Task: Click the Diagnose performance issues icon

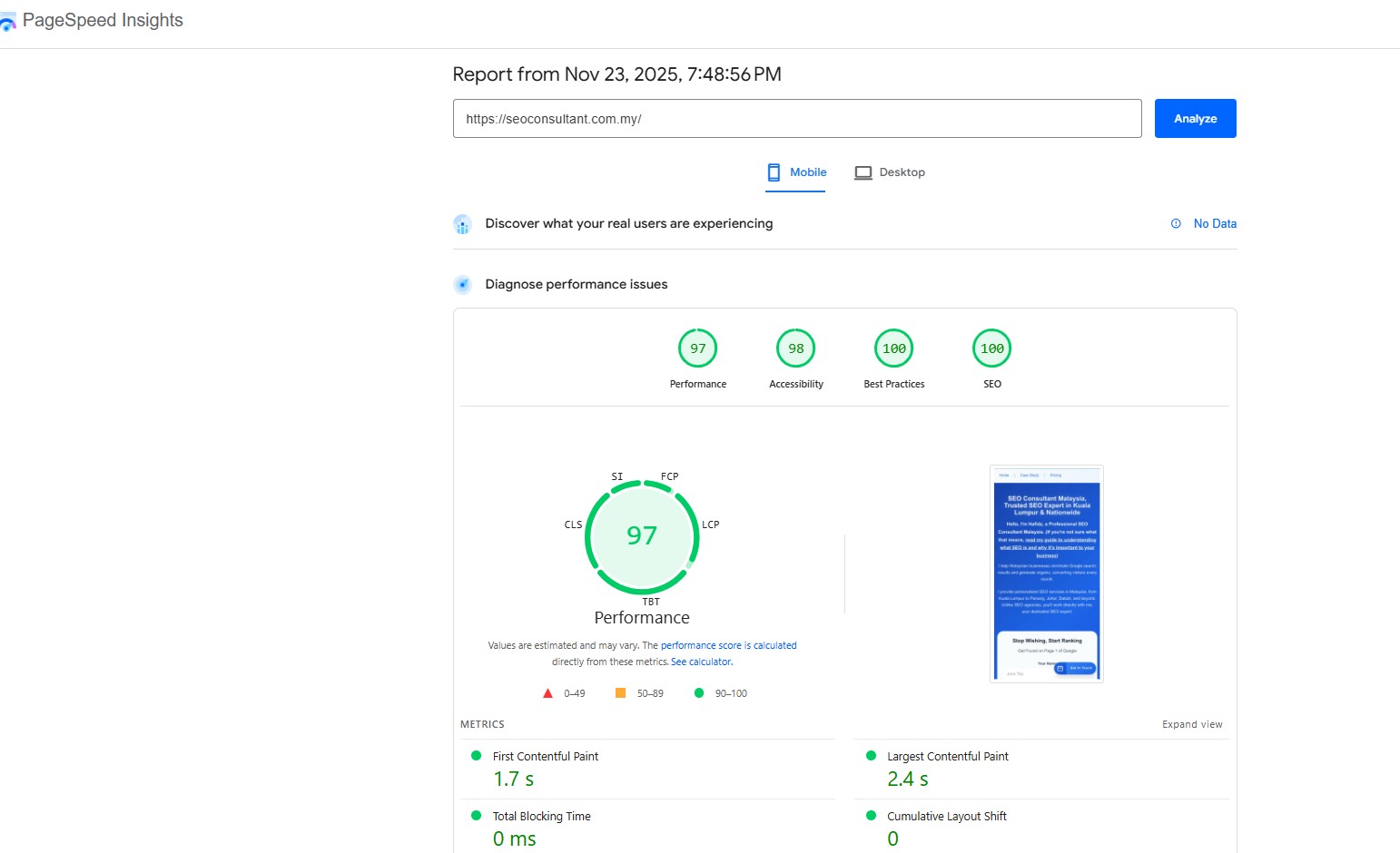Action: pyautogui.click(x=462, y=285)
